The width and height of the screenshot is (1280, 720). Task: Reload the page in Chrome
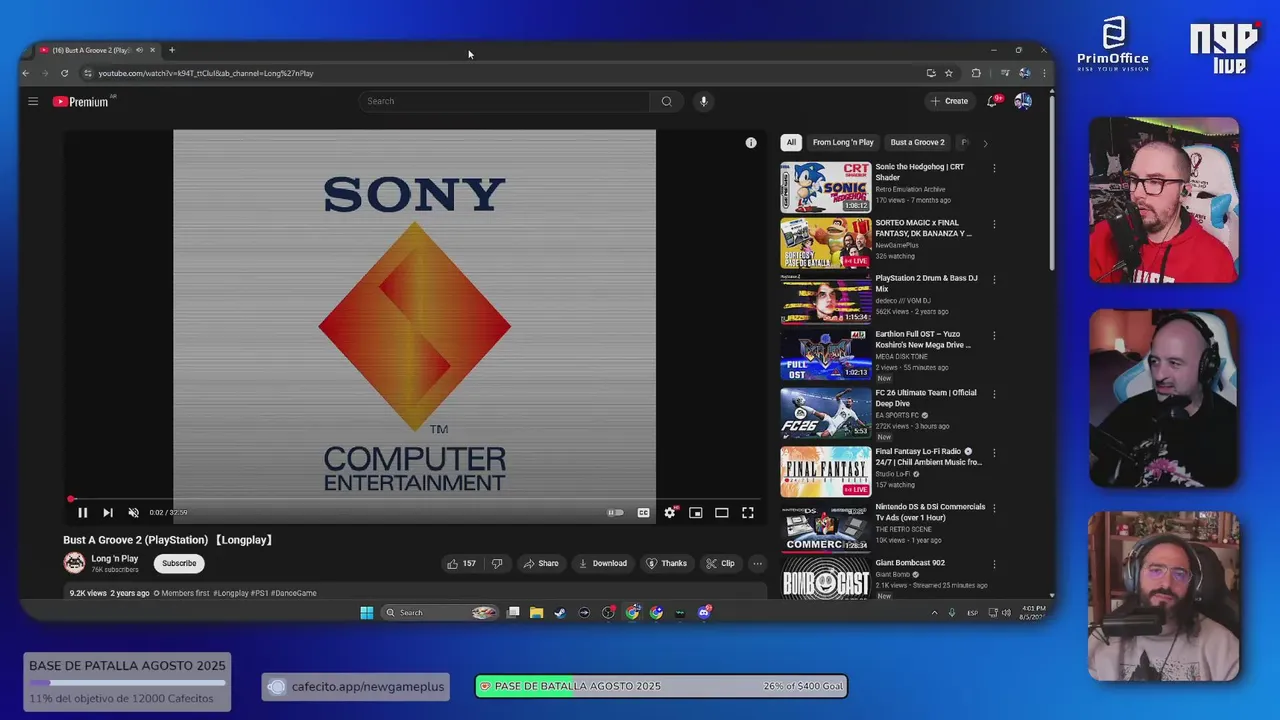tap(64, 73)
